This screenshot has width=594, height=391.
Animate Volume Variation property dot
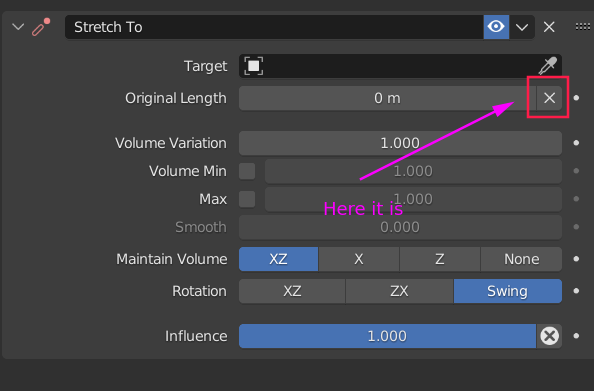576,143
